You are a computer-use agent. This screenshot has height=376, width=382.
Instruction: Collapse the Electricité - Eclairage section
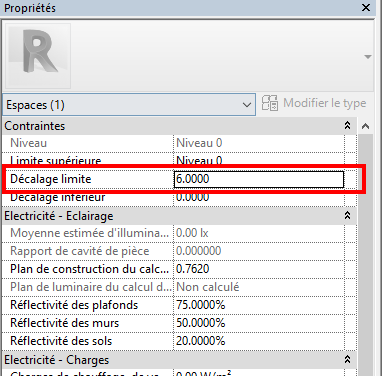tap(347, 216)
